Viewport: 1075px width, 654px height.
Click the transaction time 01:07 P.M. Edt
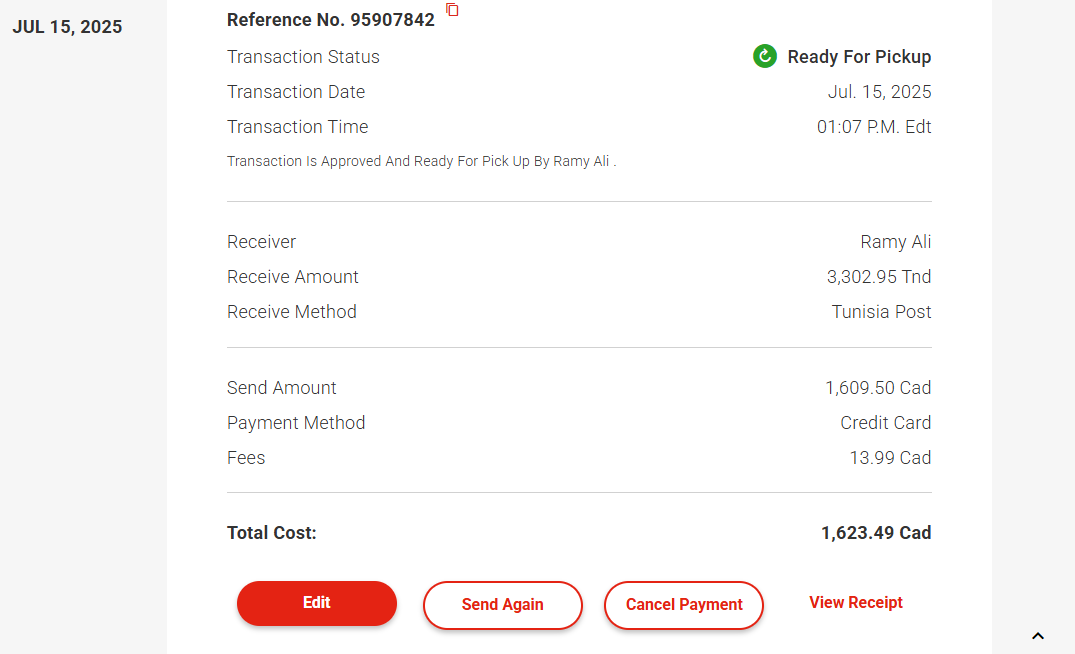pos(874,127)
